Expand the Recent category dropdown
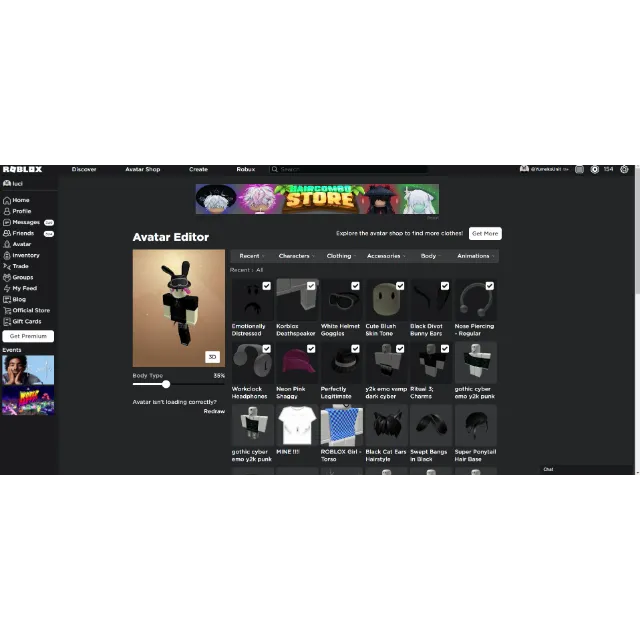The height and width of the screenshot is (640, 640). click(x=252, y=256)
